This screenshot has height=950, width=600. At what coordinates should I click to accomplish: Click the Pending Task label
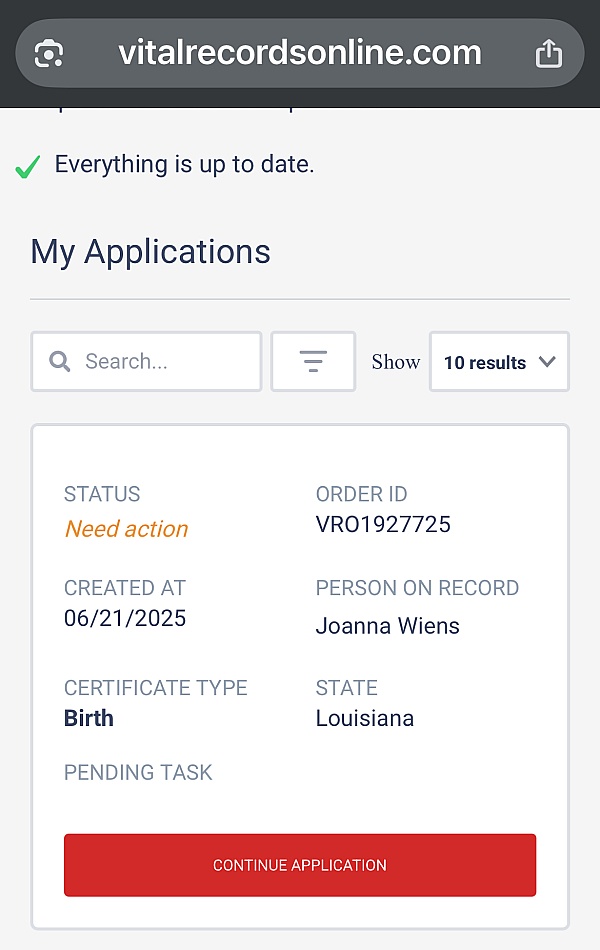(x=138, y=773)
